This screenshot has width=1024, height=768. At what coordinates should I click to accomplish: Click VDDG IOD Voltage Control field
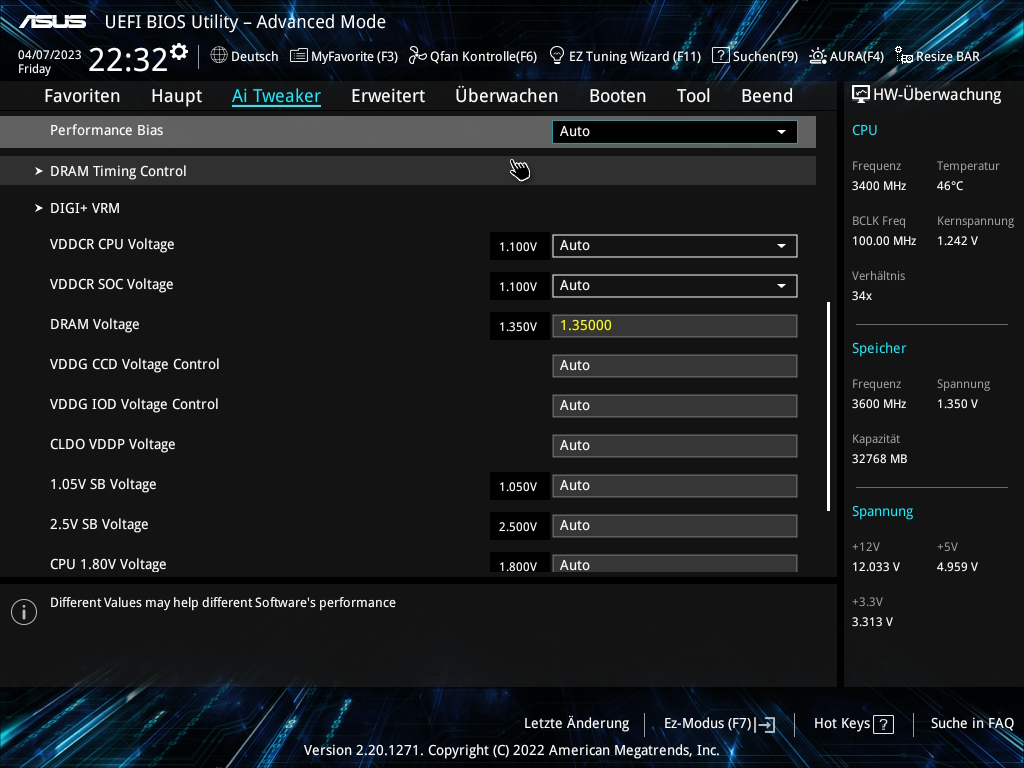pos(675,406)
